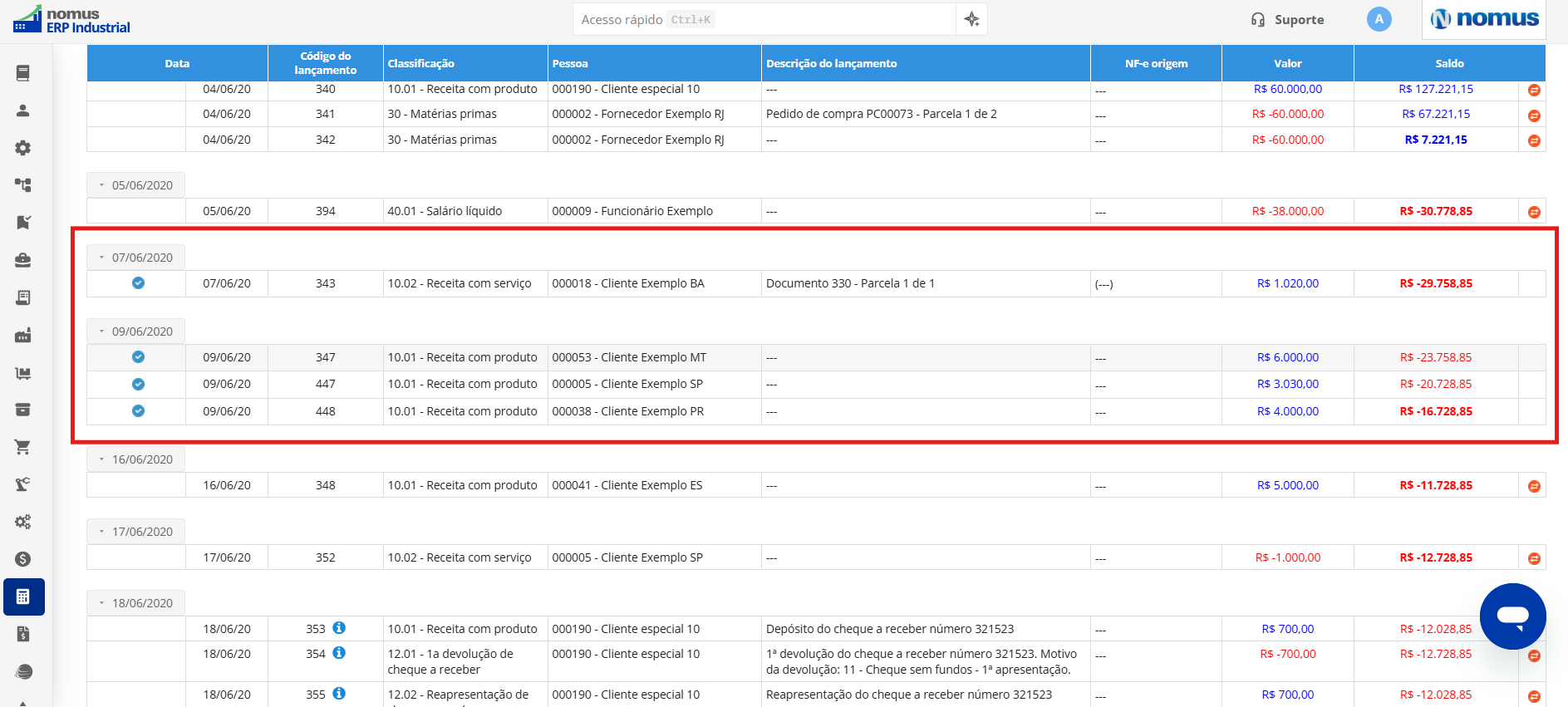Open the blue chat bubble widget
This screenshot has width=1568, height=707.
1512,616
